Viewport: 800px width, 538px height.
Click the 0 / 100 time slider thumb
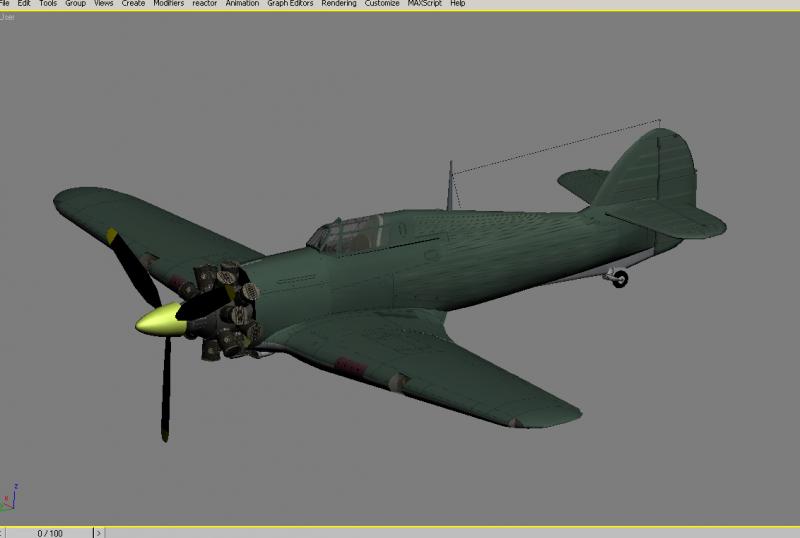point(49,533)
